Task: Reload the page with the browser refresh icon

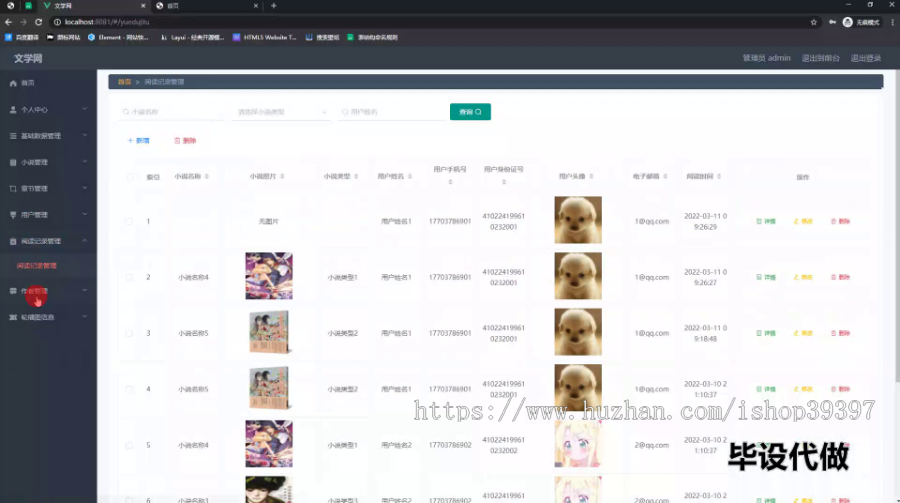Action: click(x=38, y=22)
